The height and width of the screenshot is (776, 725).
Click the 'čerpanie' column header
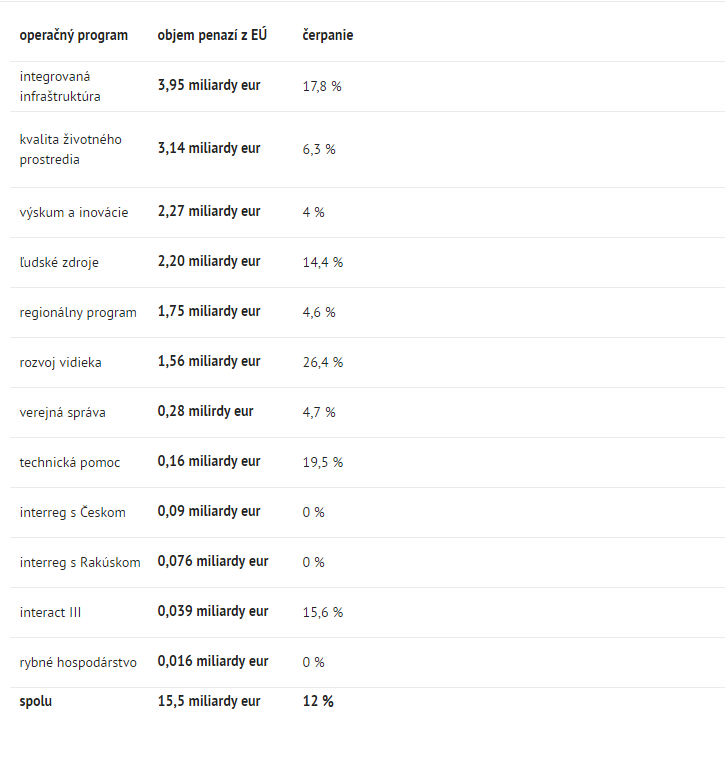click(328, 35)
